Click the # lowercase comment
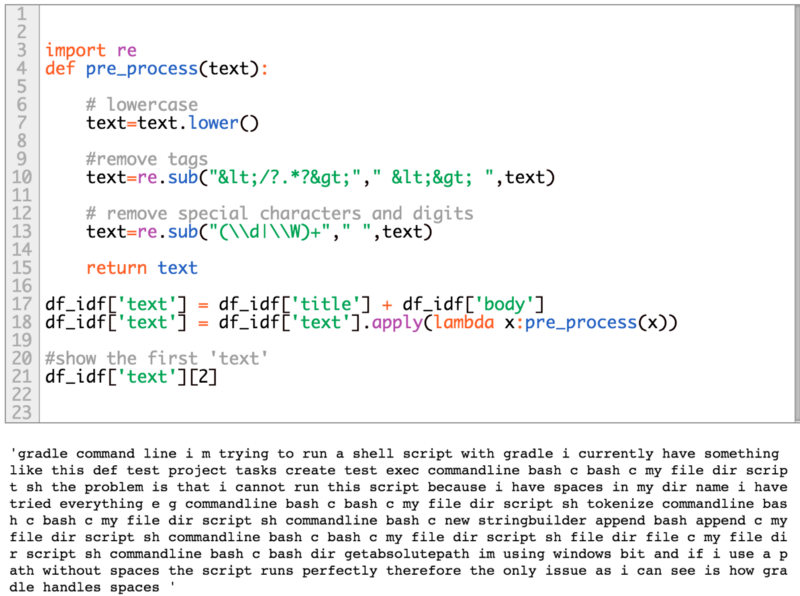The width and height of the screenshot is (800, 596). (140, 104)
